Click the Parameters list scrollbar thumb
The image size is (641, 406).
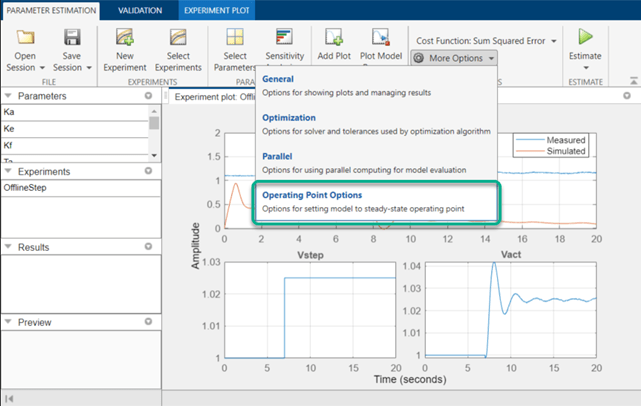coord(154,123)
